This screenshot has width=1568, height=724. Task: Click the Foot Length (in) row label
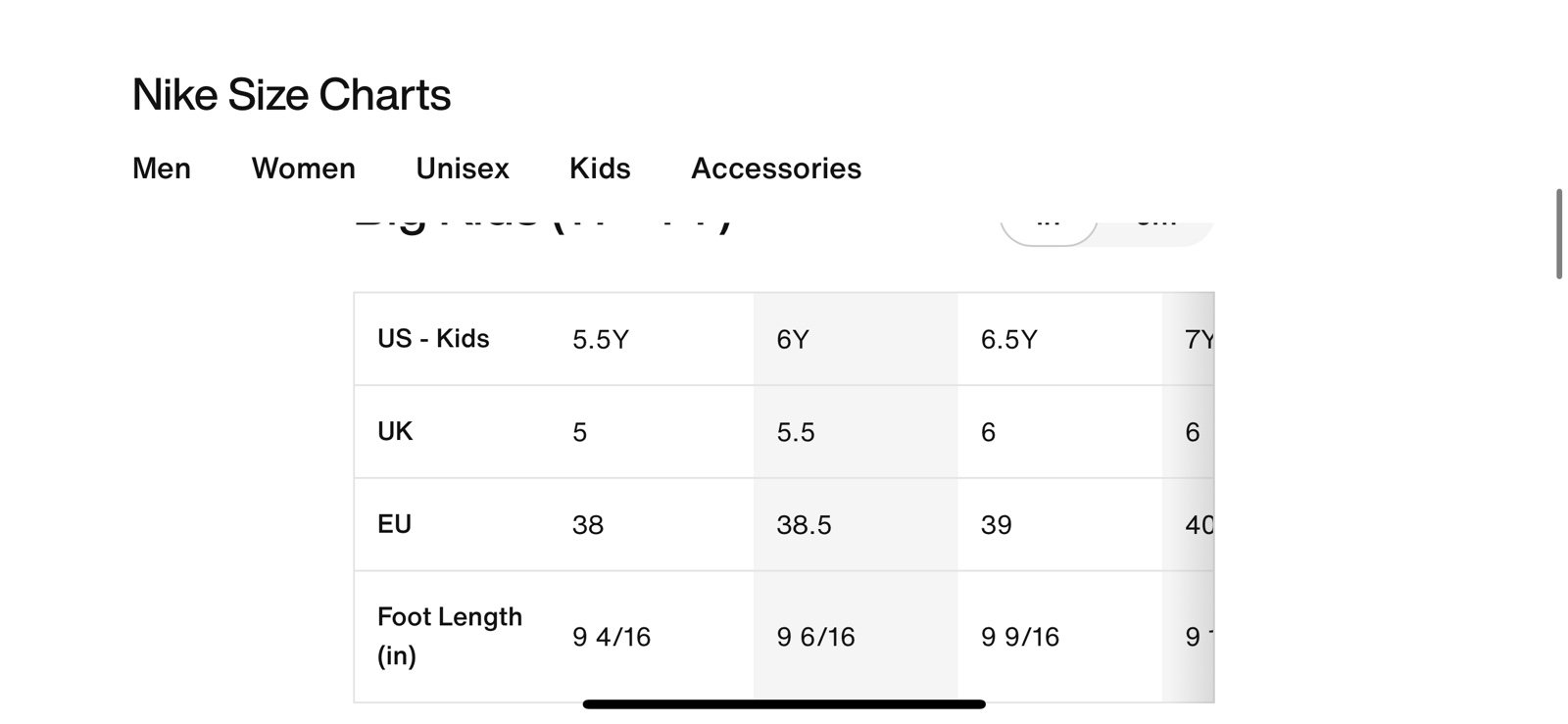pos(450,636)
